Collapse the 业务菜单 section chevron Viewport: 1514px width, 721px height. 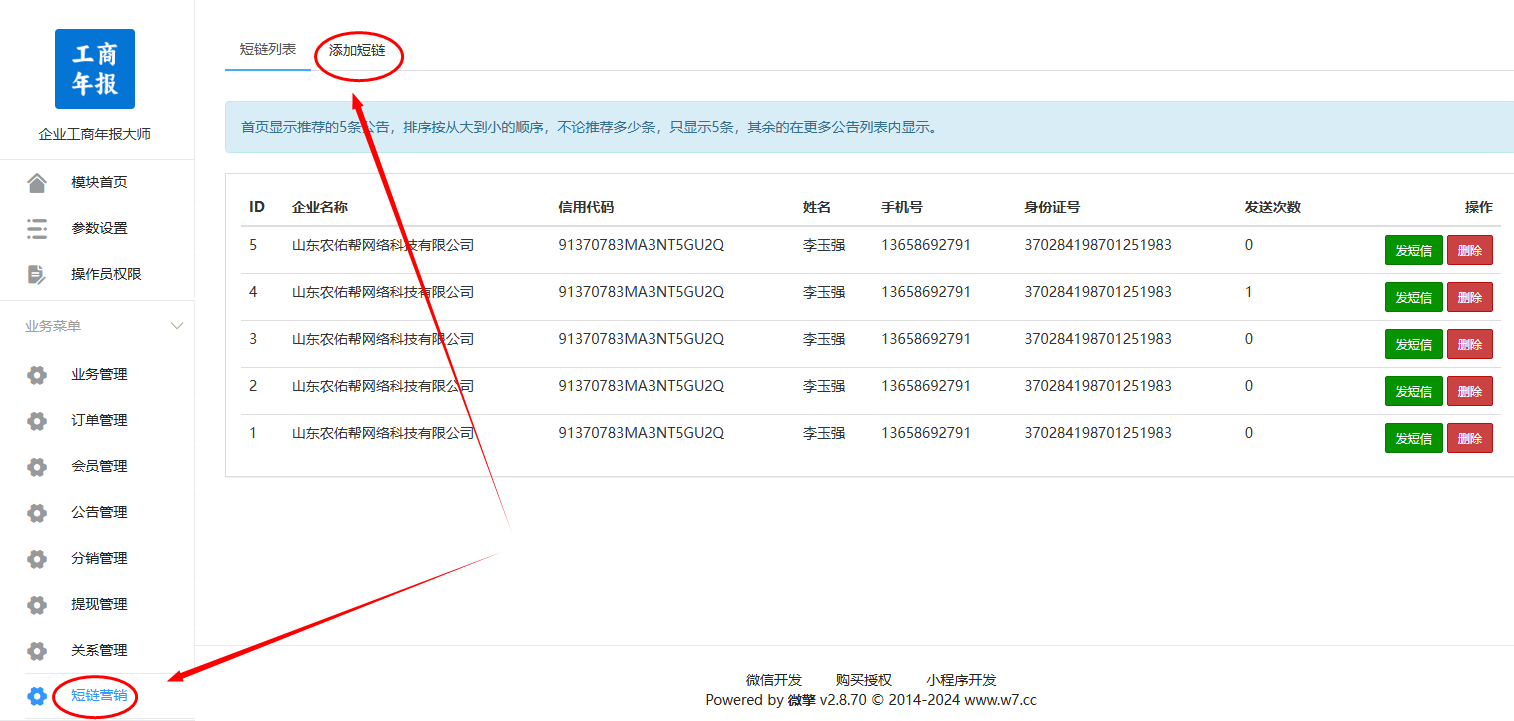pos(177,326)
